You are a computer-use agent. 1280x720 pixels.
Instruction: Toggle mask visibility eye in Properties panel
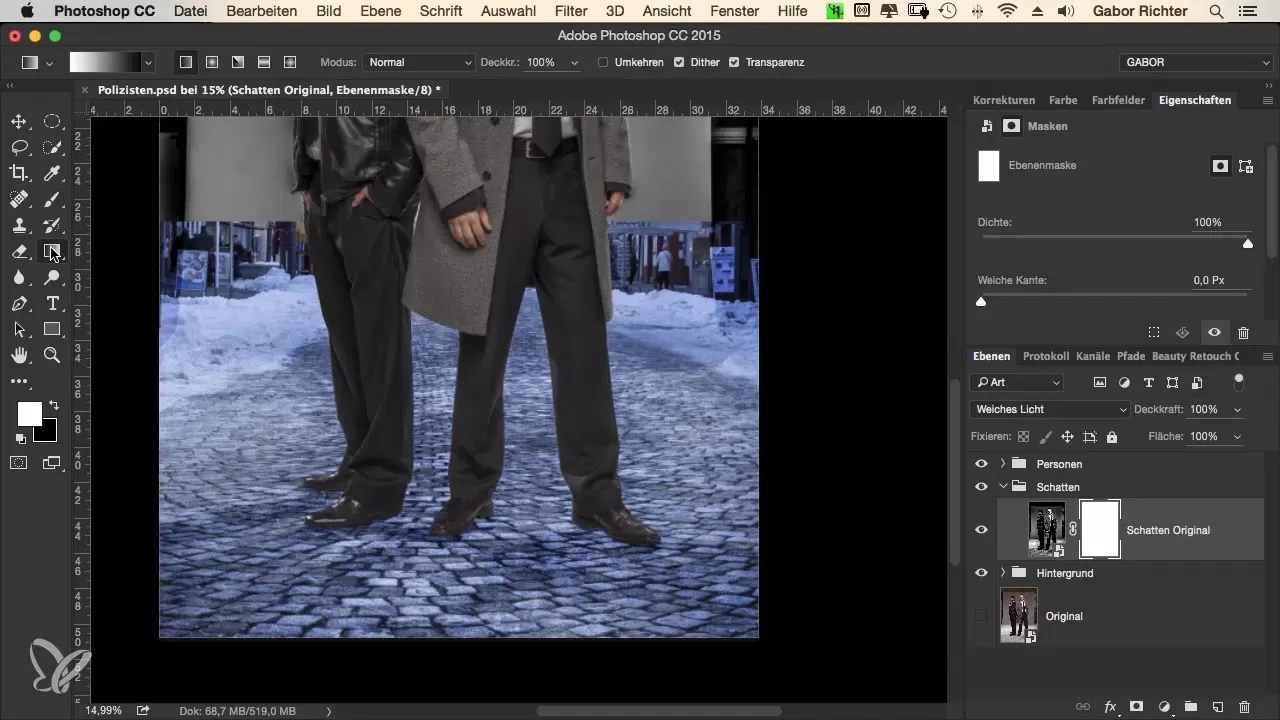(1214, 332)
